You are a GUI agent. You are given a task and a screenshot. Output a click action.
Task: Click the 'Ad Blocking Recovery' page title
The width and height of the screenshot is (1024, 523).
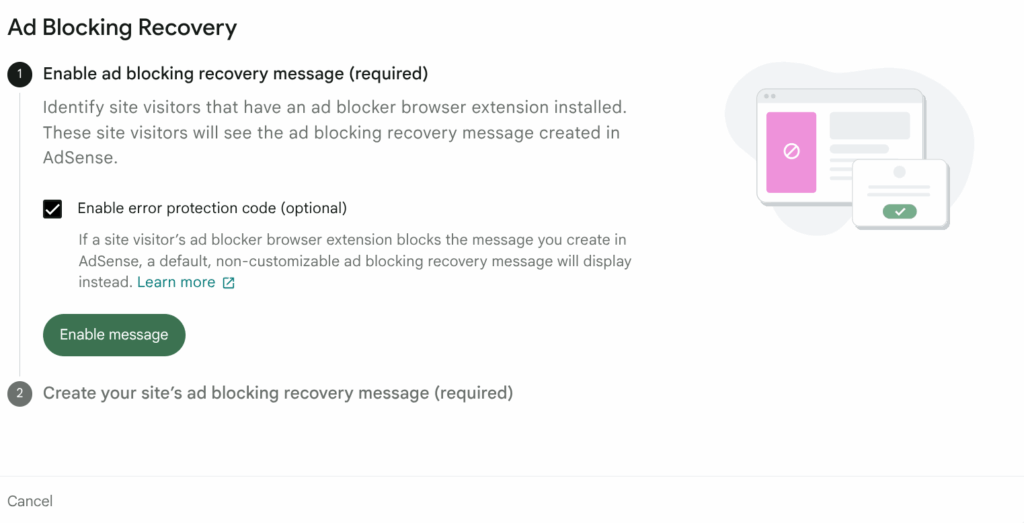click(x=122, y=27)
